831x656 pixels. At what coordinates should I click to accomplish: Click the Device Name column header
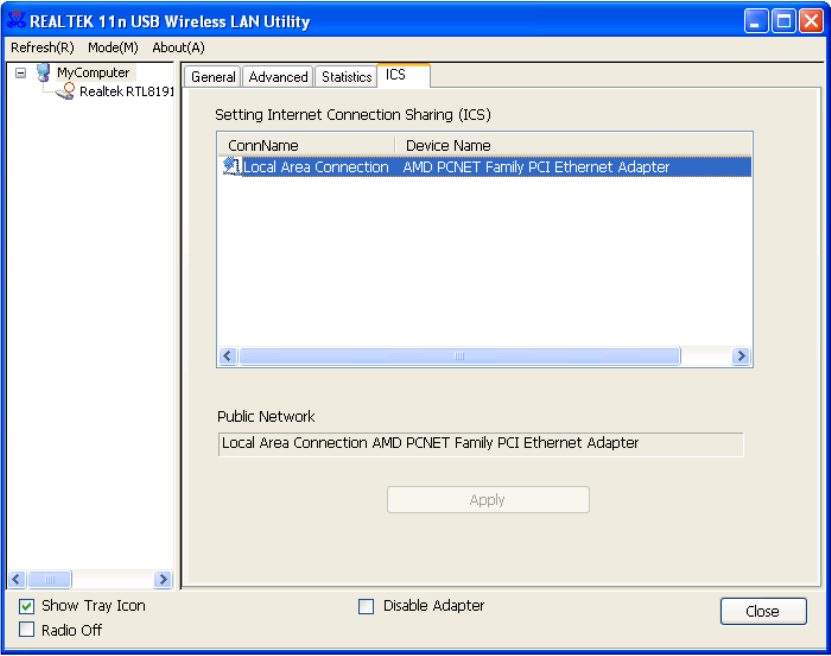(573, 145)
